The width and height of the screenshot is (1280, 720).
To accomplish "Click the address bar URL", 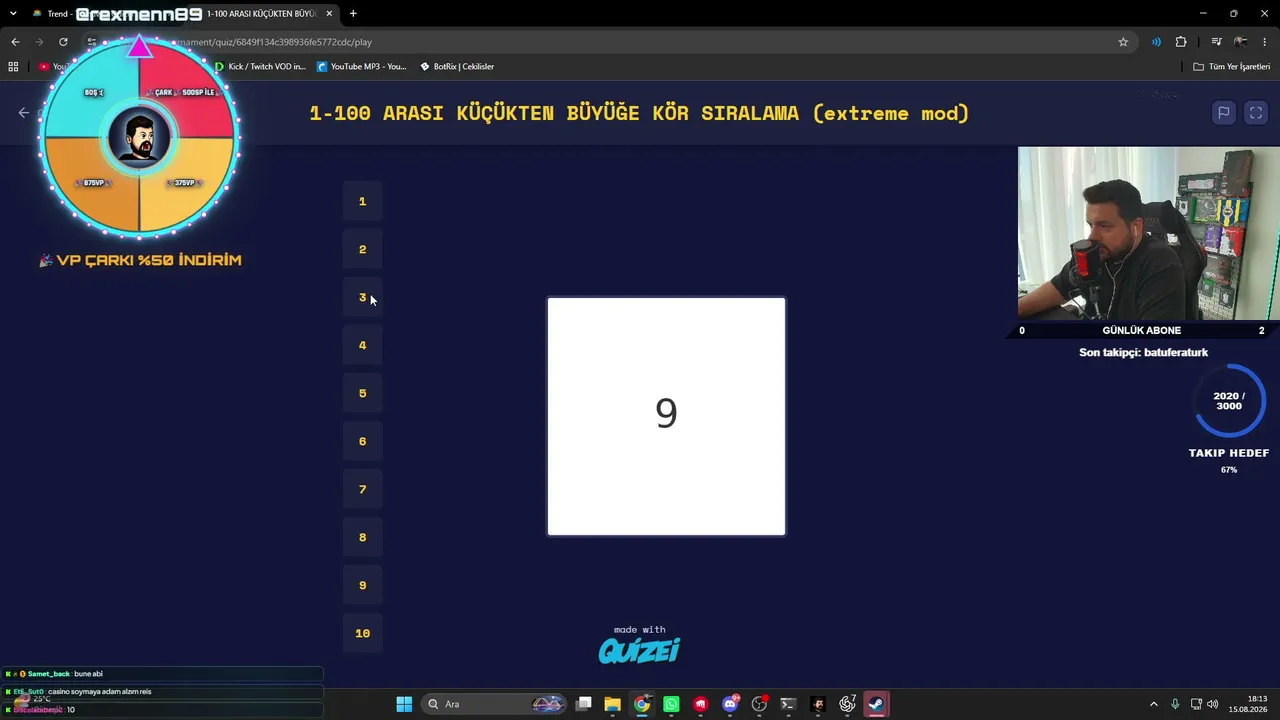I will click(x=600, y=42).
